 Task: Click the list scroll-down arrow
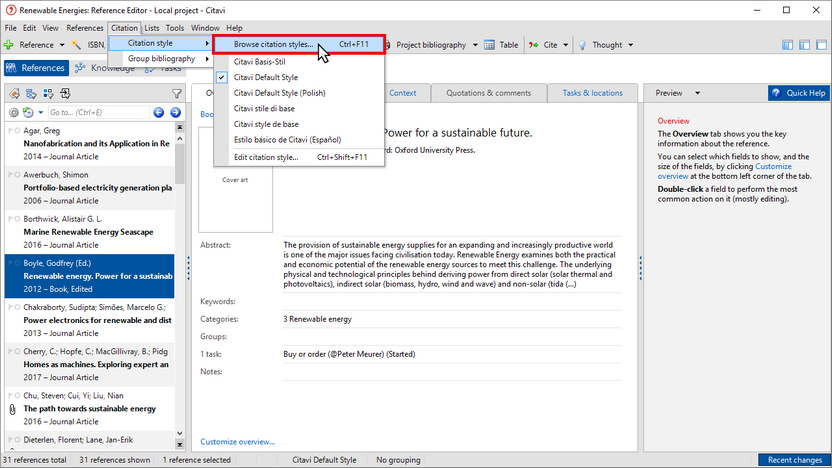(x=179, y=434)
